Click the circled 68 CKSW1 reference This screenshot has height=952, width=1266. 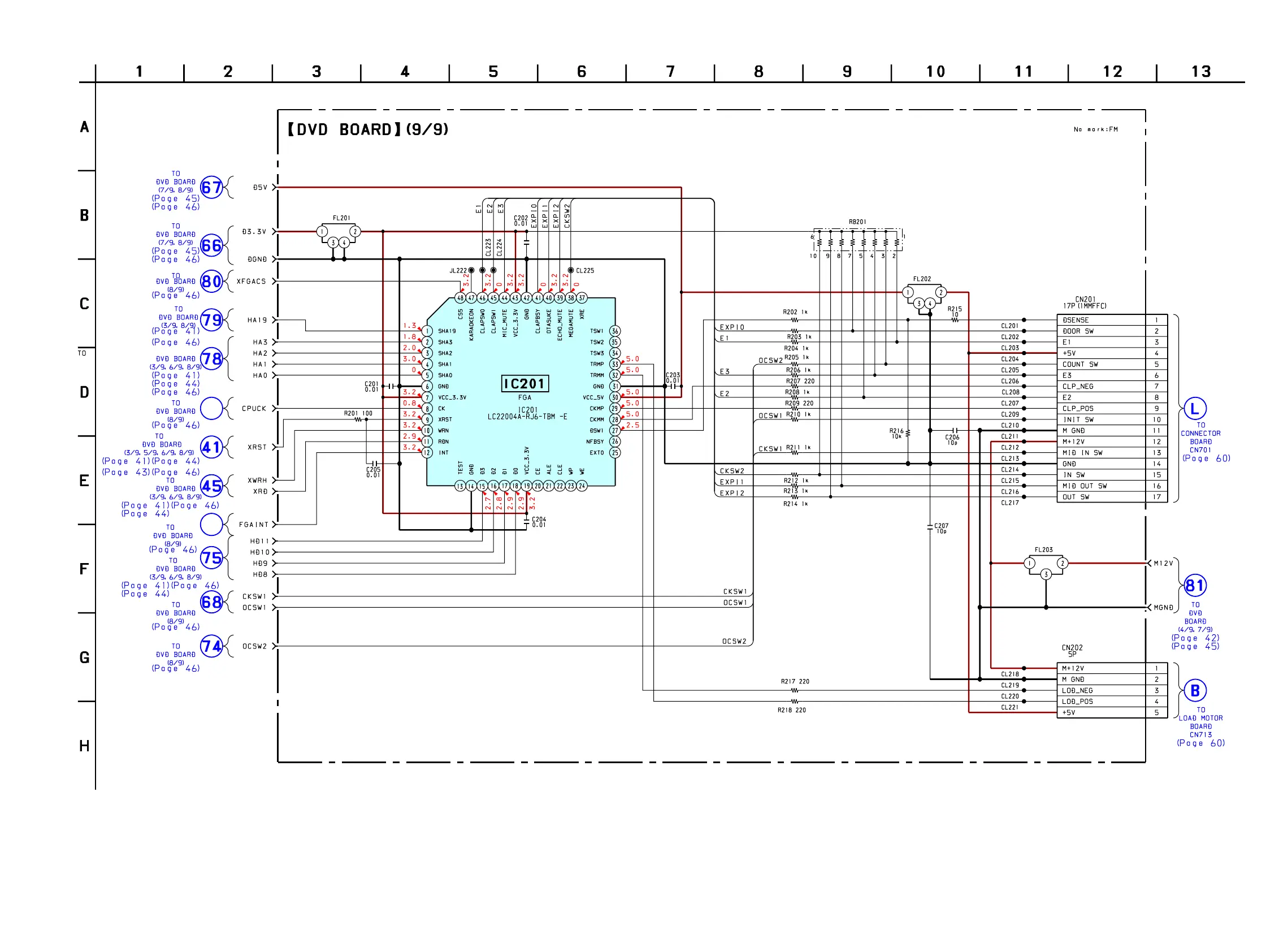[x=211, y=602]
